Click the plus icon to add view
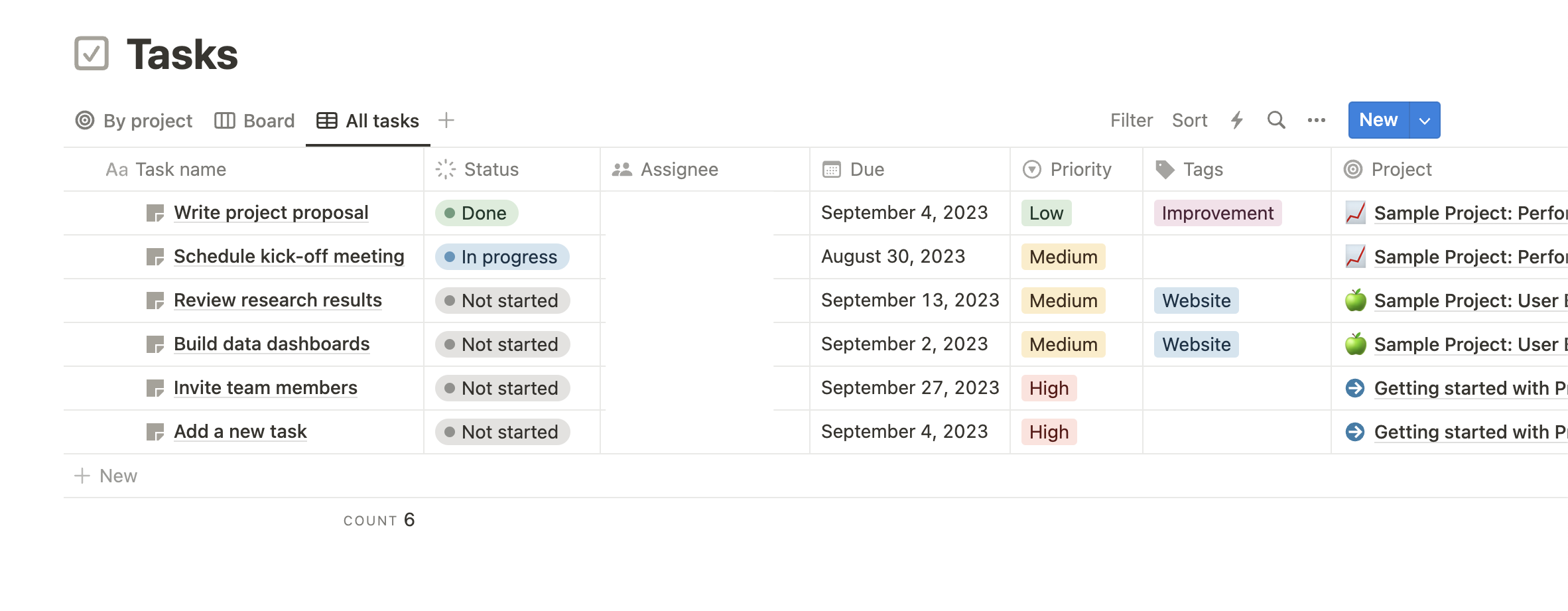The image size is (1568, 611). point(446,120)
